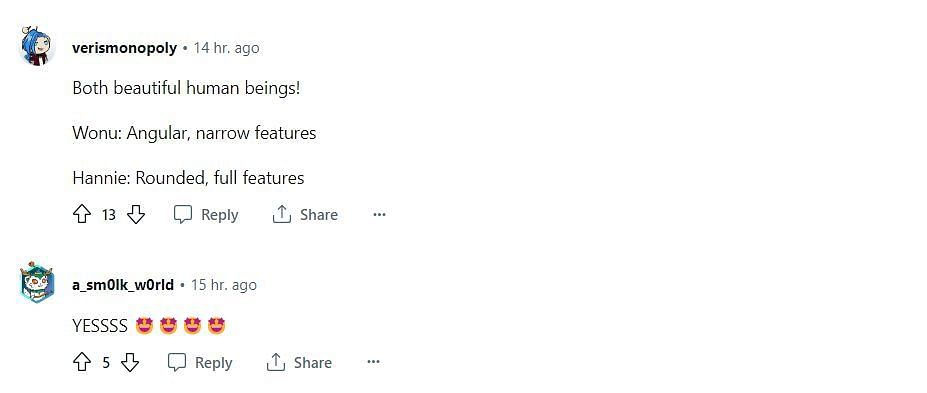
Task: Upvote verismonopoly's comment
Action: pos(82,215)
